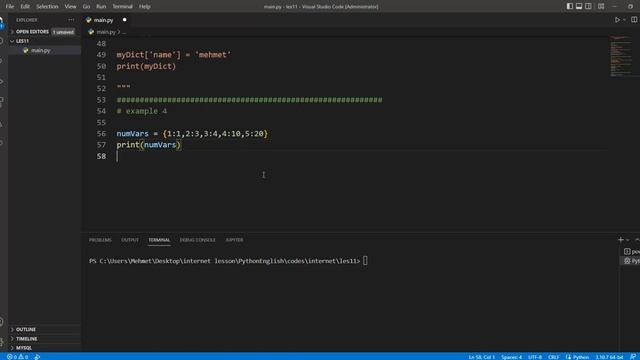Screen dimensions: 640x360
Task: Split the editor to the right
Action: pyautogui.click(x=634, y=20)
